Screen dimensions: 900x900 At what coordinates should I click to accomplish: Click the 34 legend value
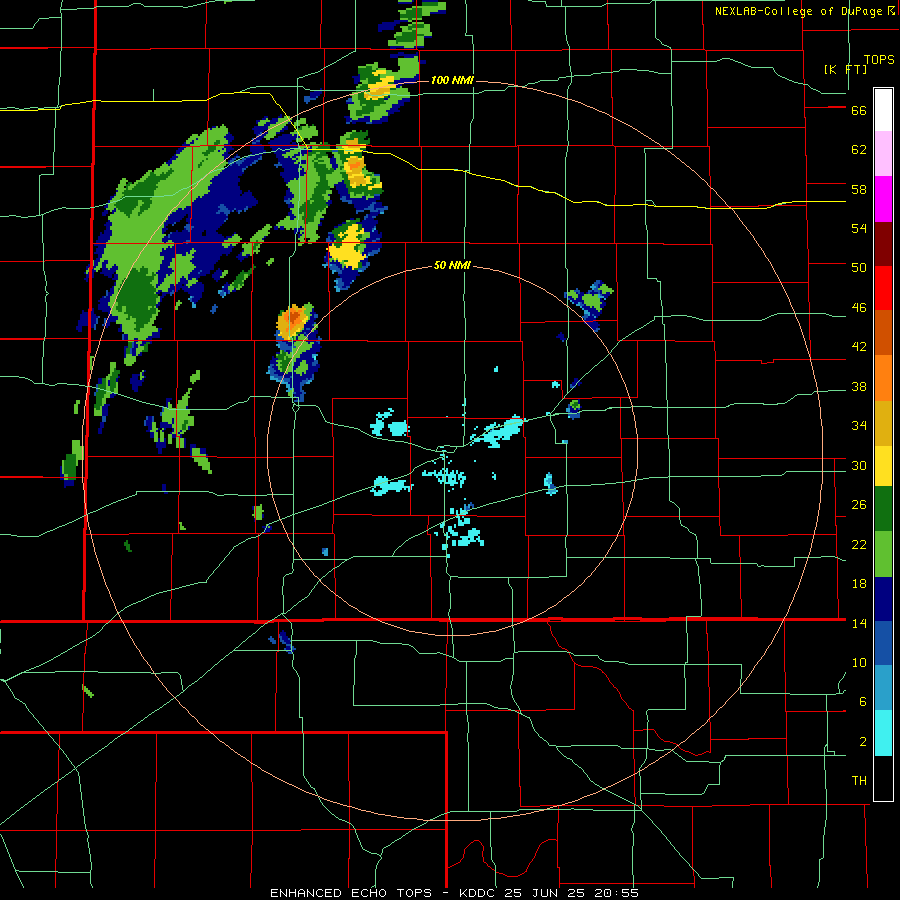pyautogui.click(x=859, y=426)
